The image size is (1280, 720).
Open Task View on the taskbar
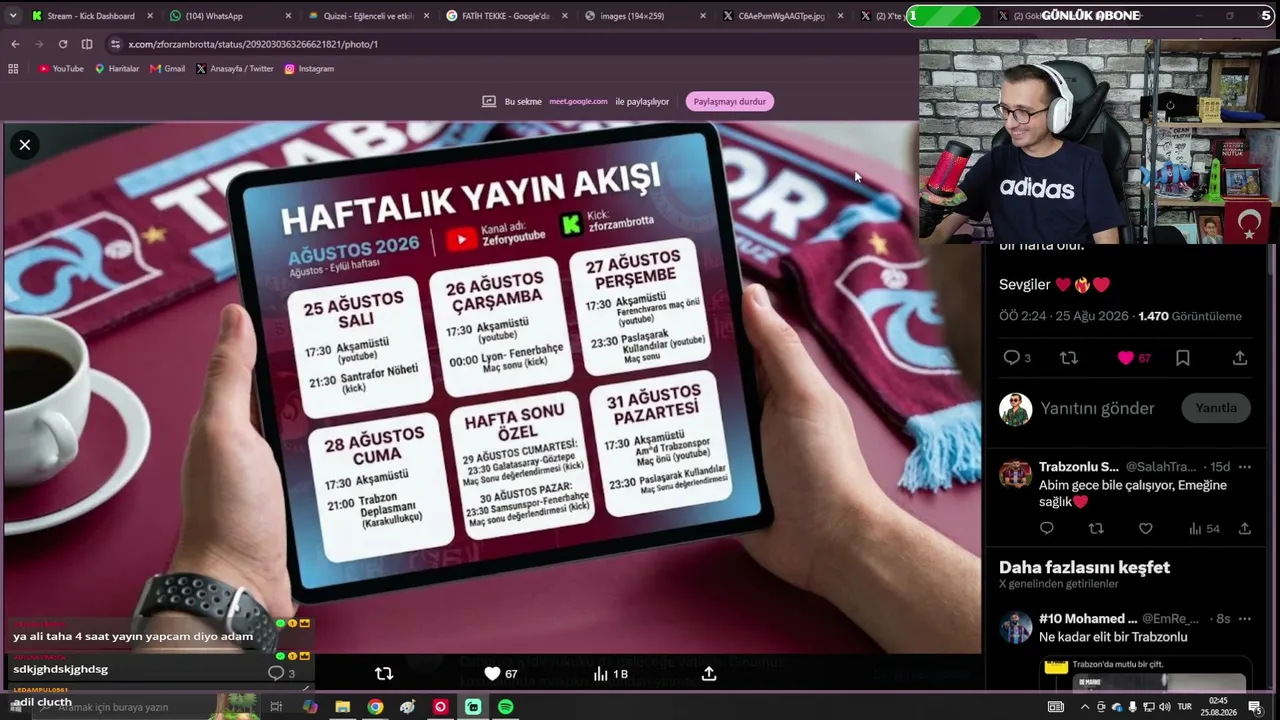coord(277,707)
